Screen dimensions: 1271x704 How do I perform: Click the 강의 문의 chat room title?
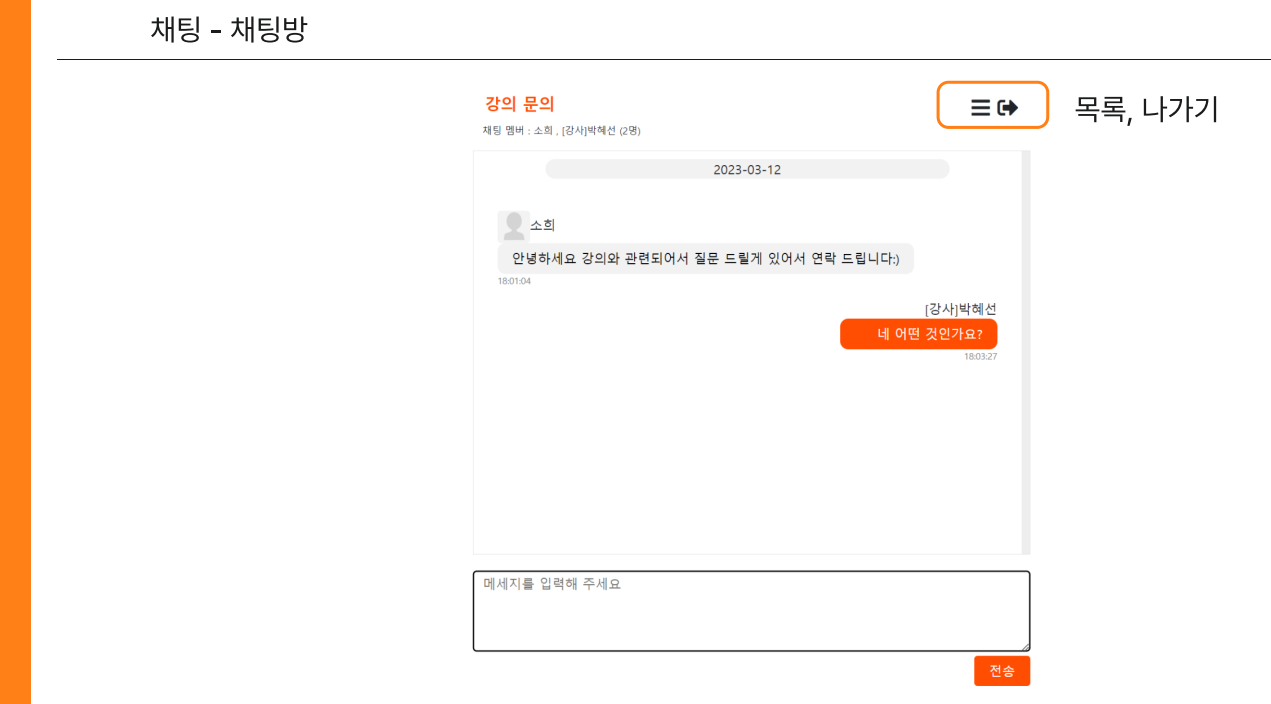click(x=518, y=103)
